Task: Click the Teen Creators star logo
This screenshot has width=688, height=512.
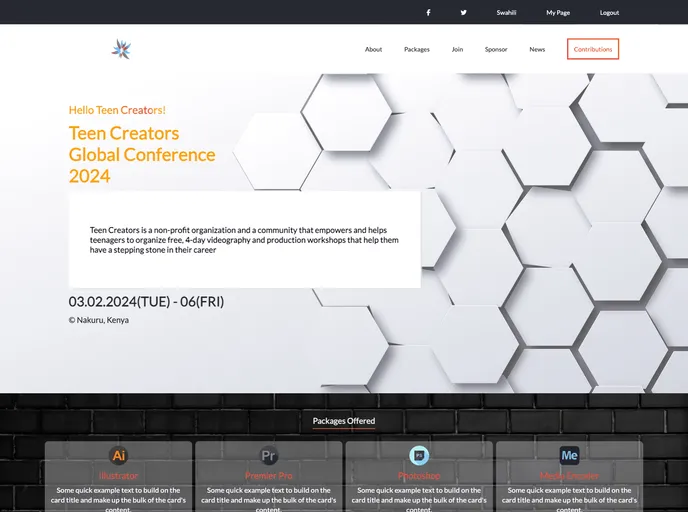Action: click(x=121, y=49)
